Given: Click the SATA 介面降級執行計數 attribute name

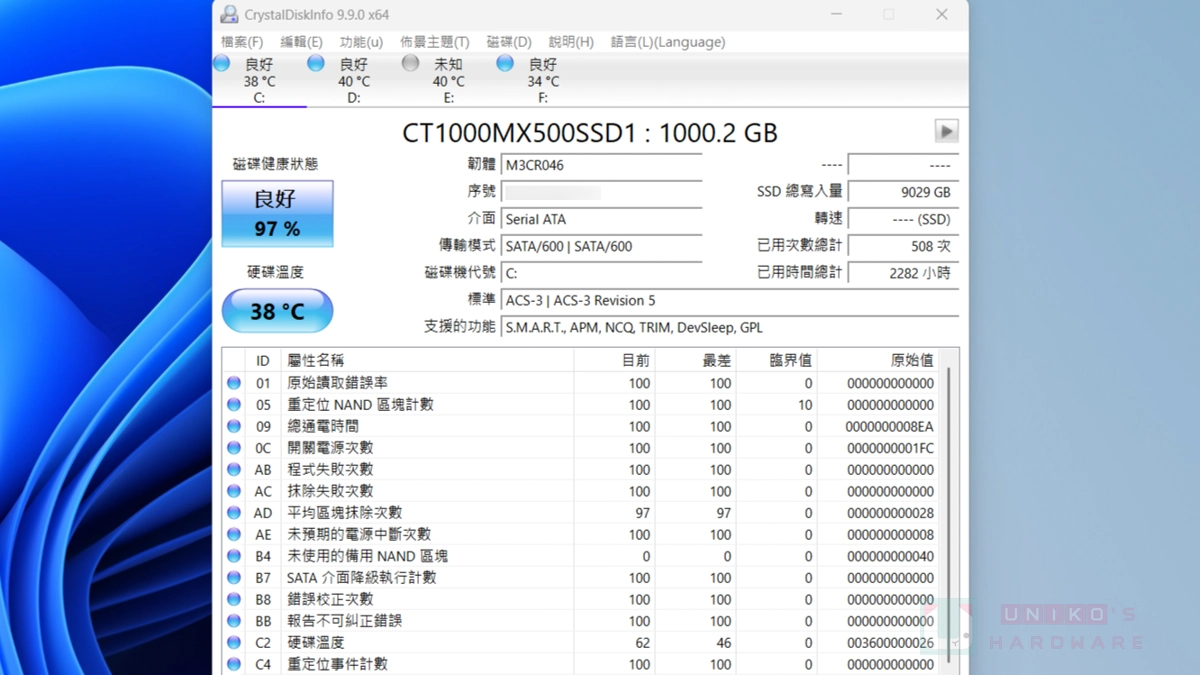Looking at the screenshot, I should [x=362, y=577].
